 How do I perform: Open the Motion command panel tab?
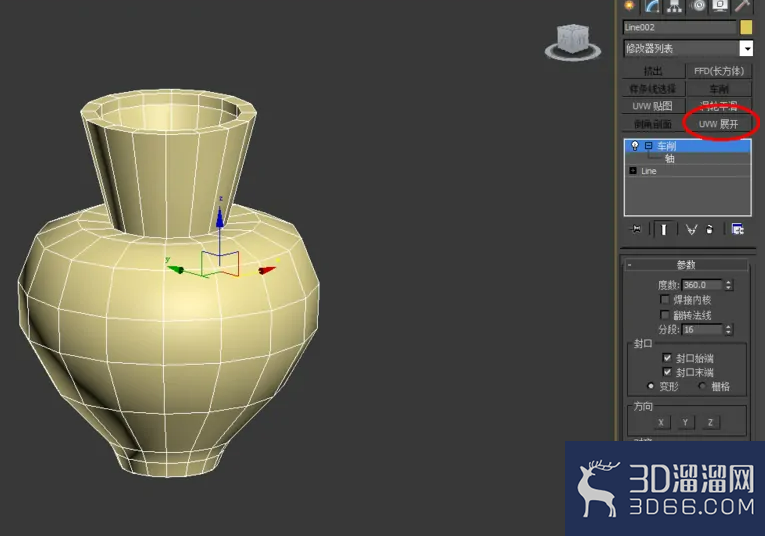pyautogui.click(x=698, y=5)
